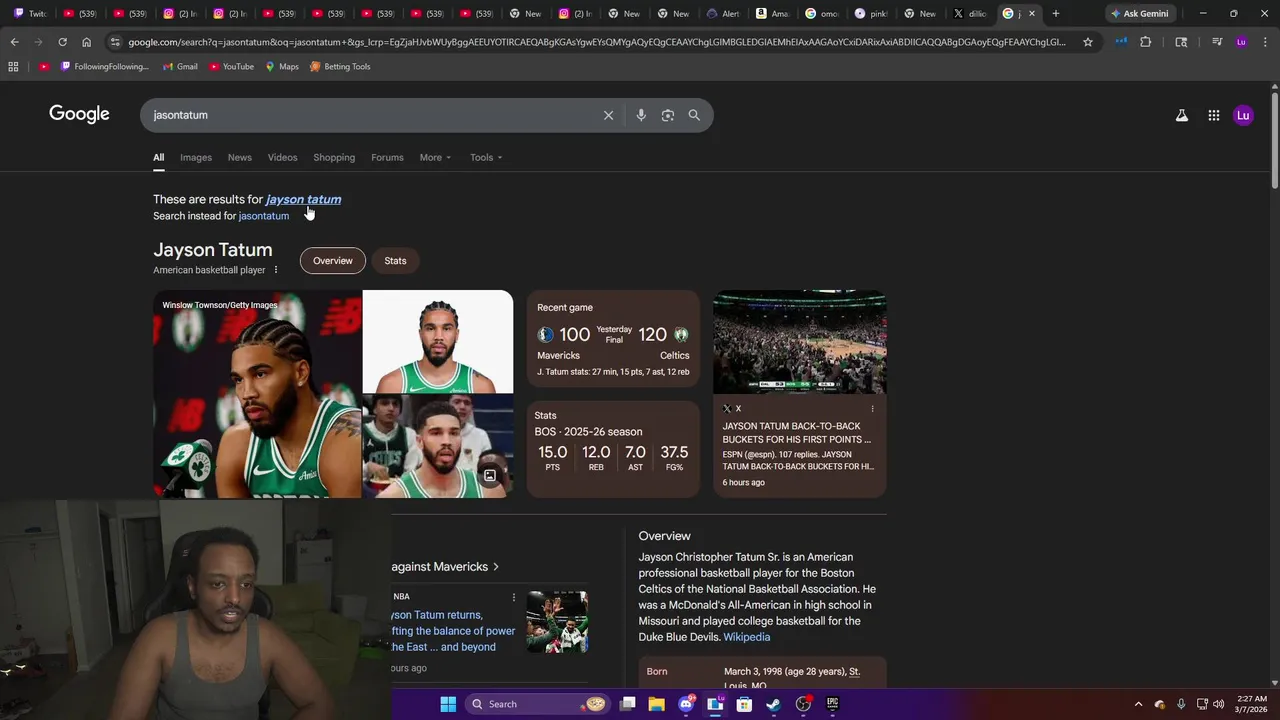Open the BOS 2025-26 season stats card
This screenshot has height=720, width=1280.
pyautogui.click(x=613, y=449)
